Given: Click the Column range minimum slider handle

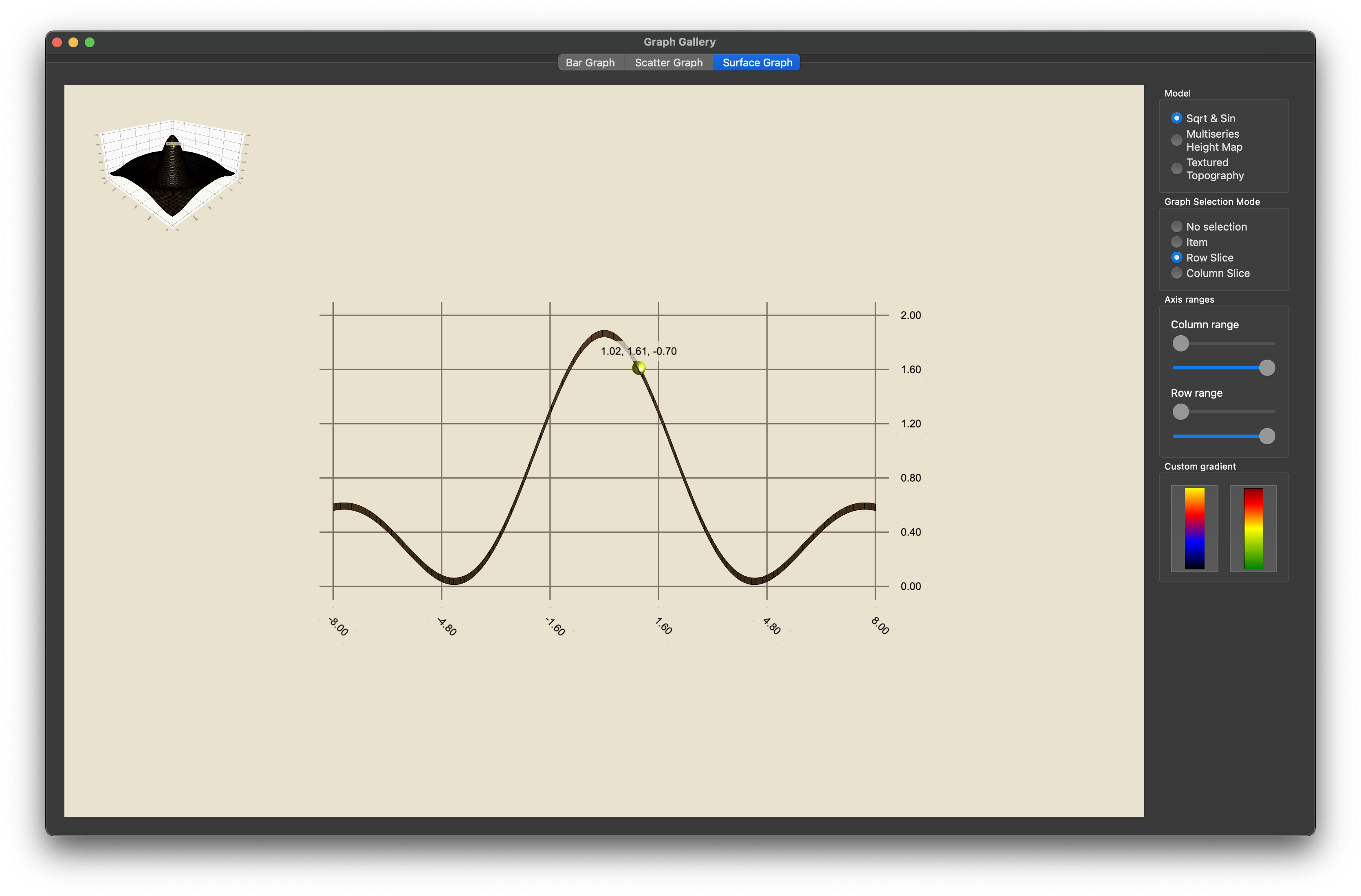Looking at the screenshot, I should click(1180, 343).
